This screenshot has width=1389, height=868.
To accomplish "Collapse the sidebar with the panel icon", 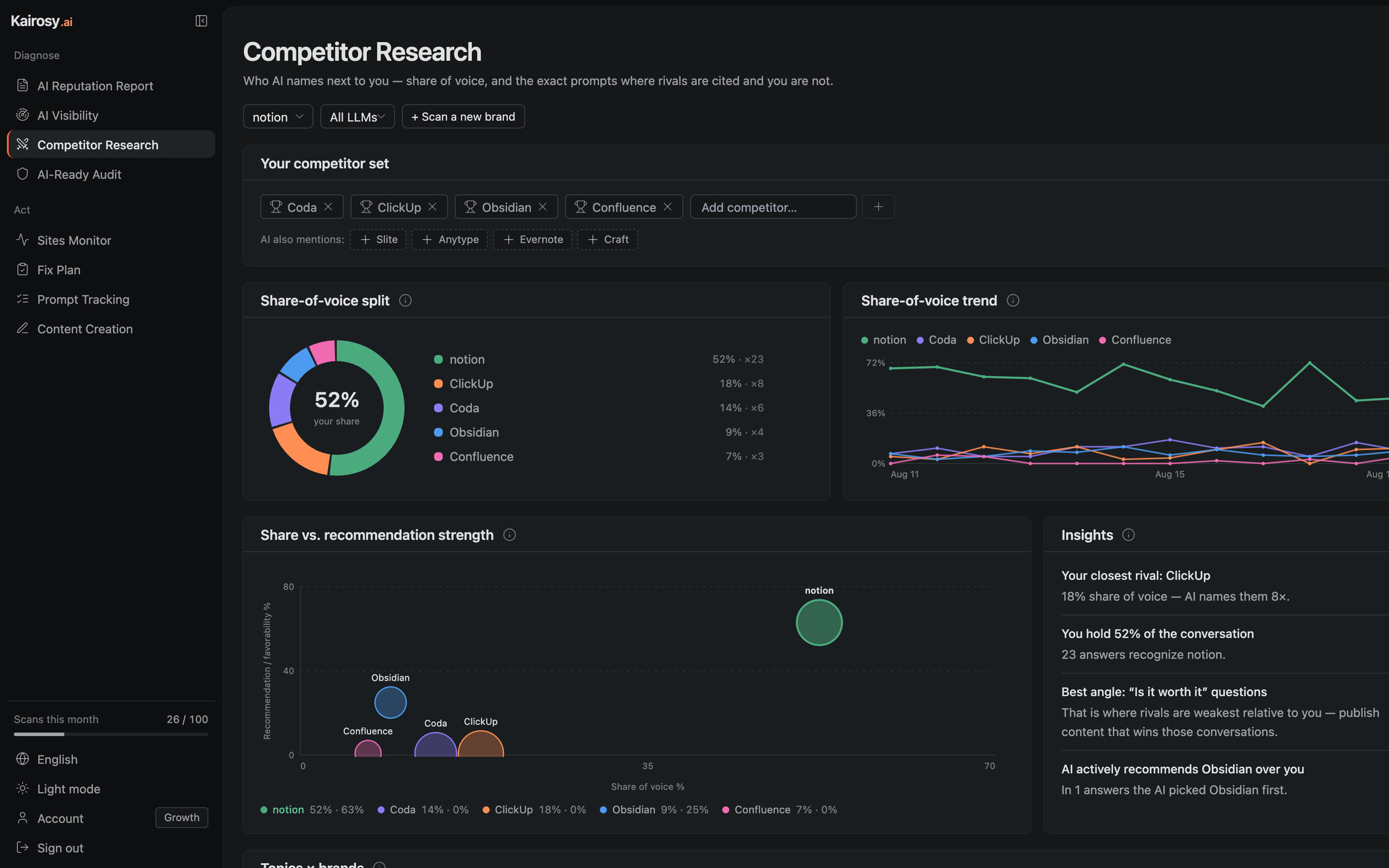I will click(x=201, y=21).
